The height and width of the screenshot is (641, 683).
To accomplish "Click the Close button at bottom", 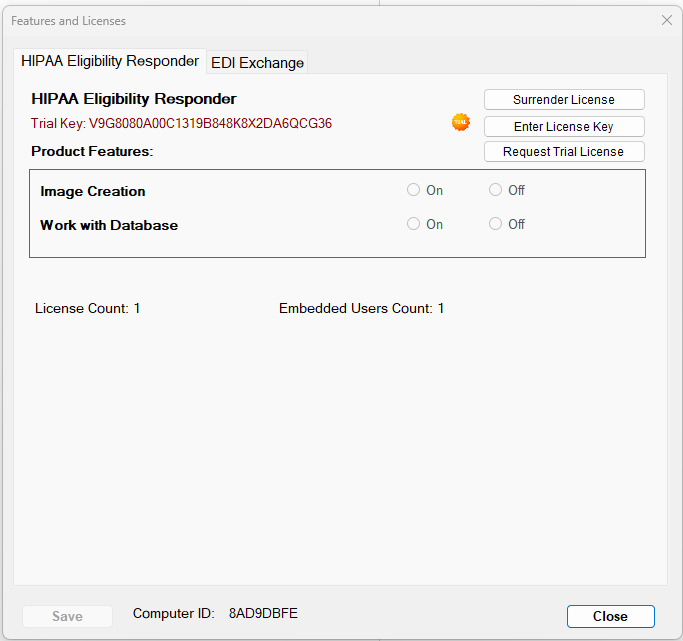I will [610, 616].
